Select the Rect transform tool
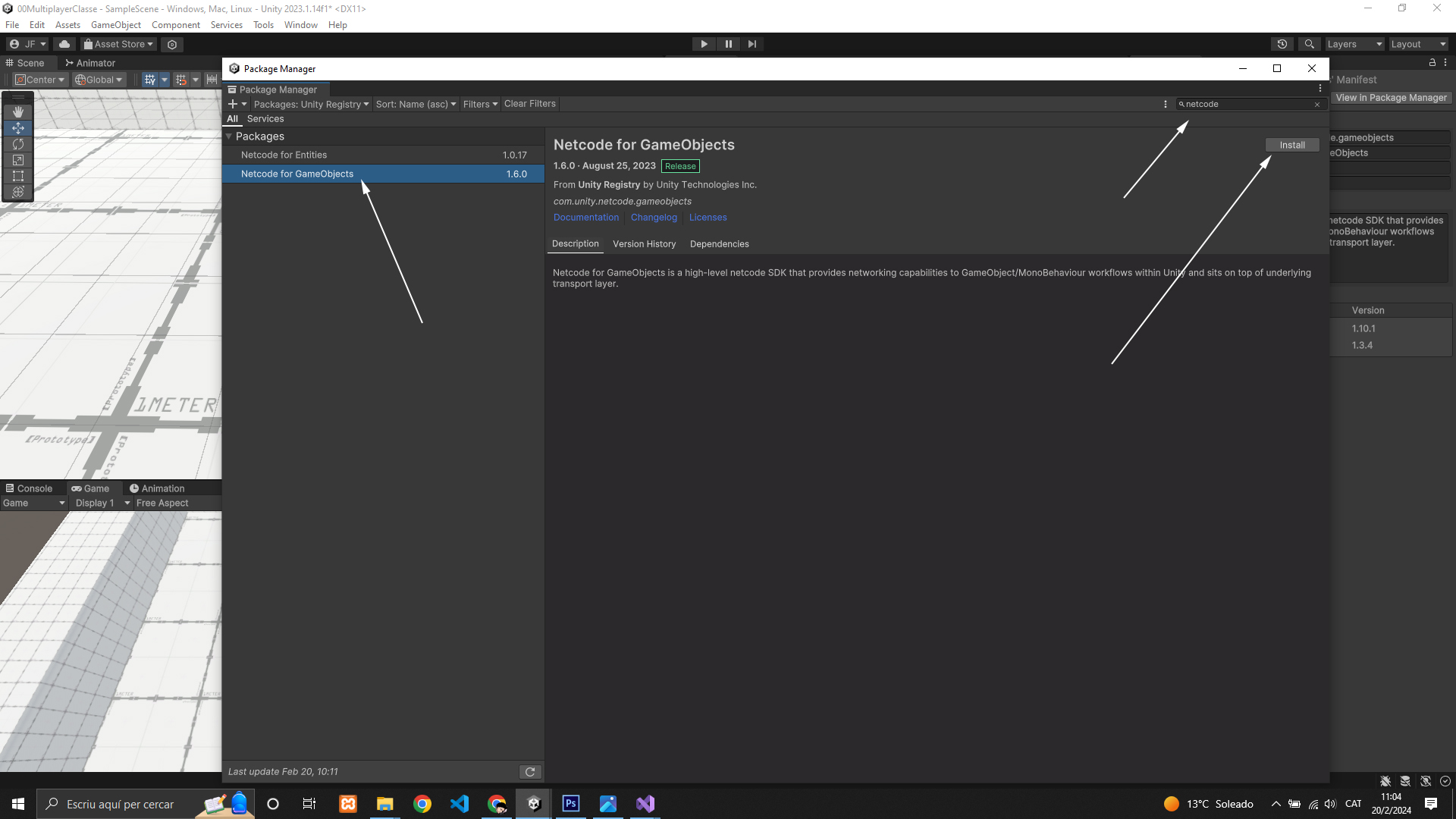Screen dimensions: 1456x819 pyautogui.click(x=18, y=176)
